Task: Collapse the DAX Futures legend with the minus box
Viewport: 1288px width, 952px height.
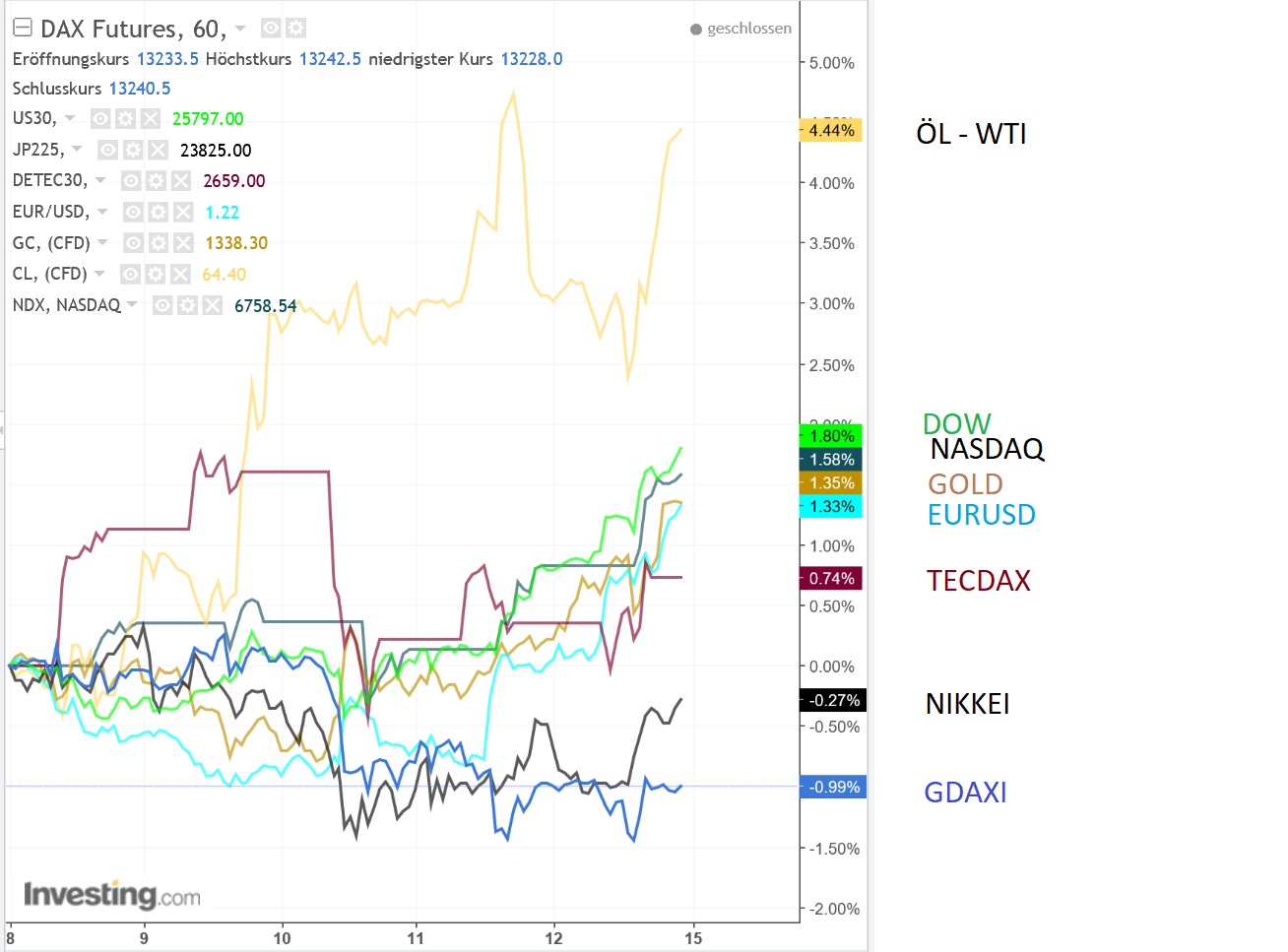Action: (x=22, y=28)
